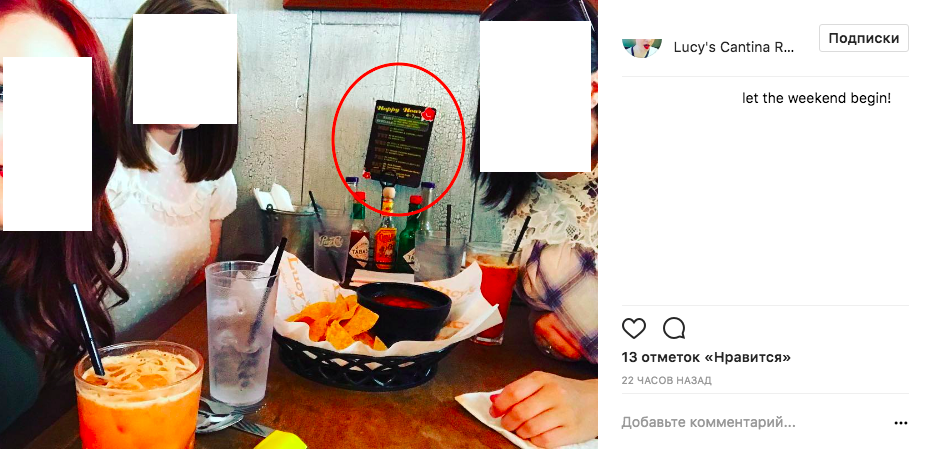Click the orange drink glass in photo

click(x=139, y=394)
